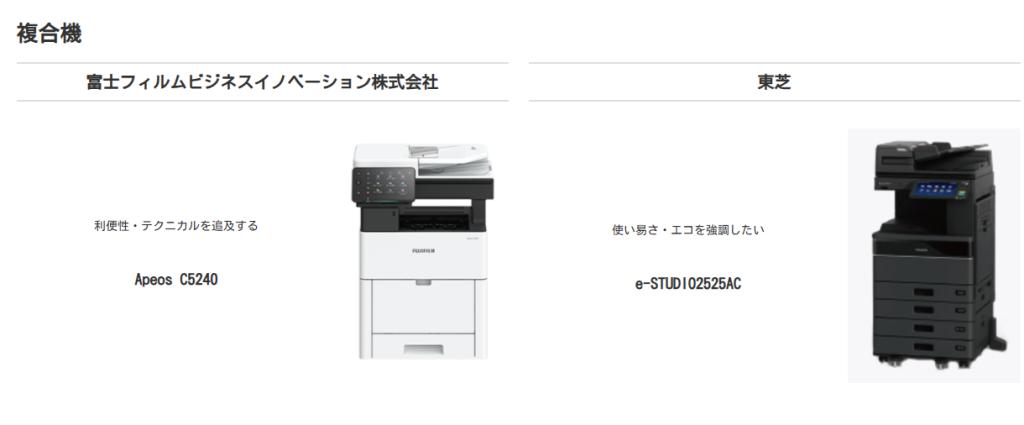
Task: Click the blue touchscreen on Toshiba copier
Action: pos(931,193)
